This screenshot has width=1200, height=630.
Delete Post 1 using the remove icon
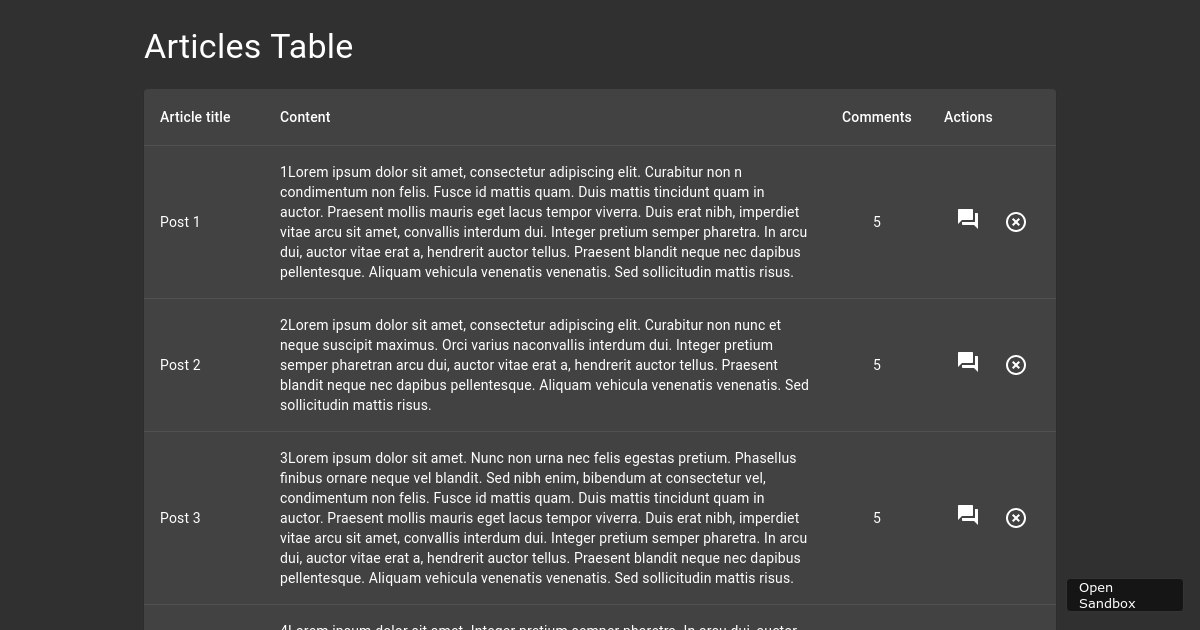click(x=1016, y=222)
